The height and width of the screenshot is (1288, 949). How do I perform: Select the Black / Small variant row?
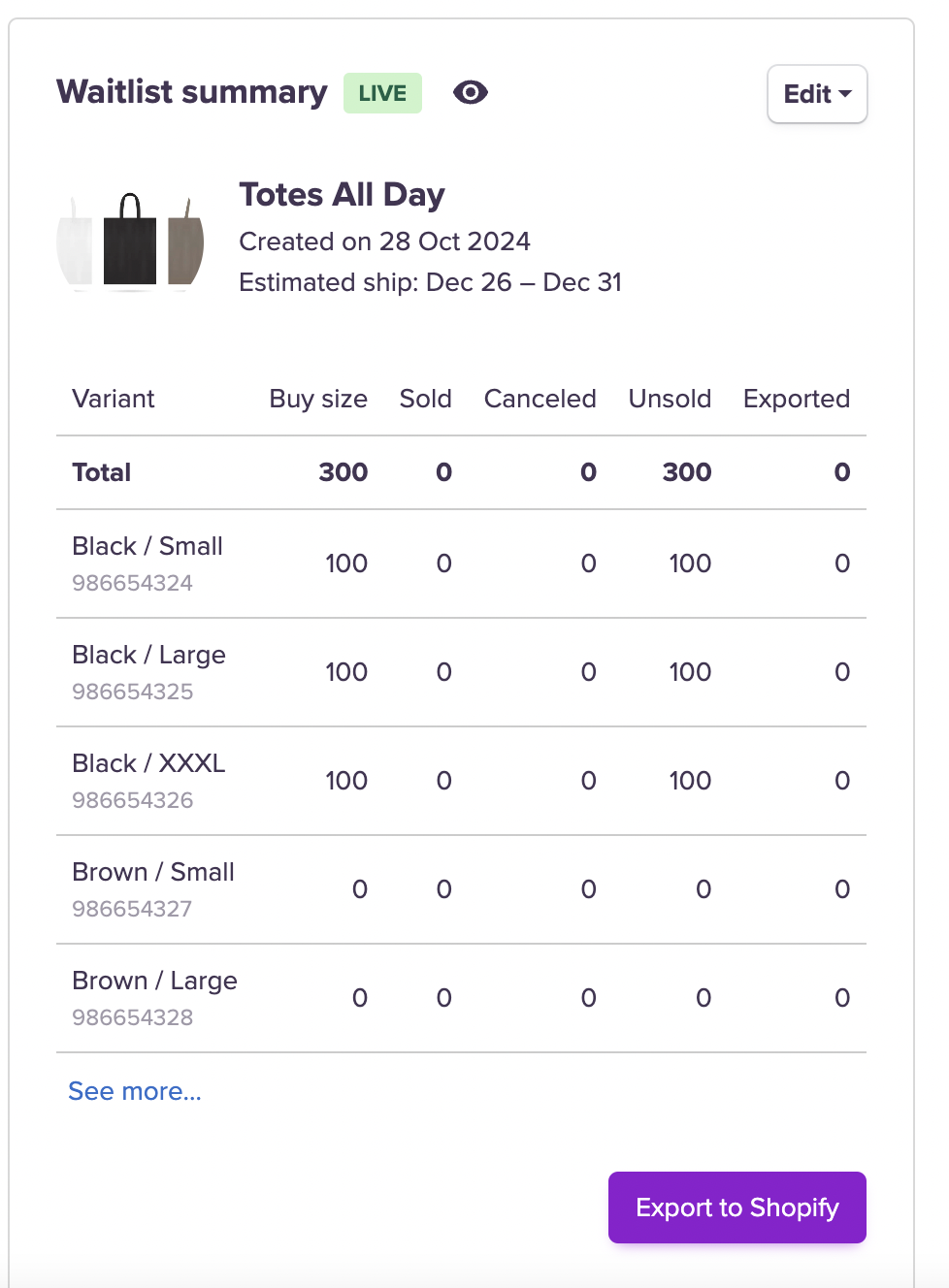(147, 546)
